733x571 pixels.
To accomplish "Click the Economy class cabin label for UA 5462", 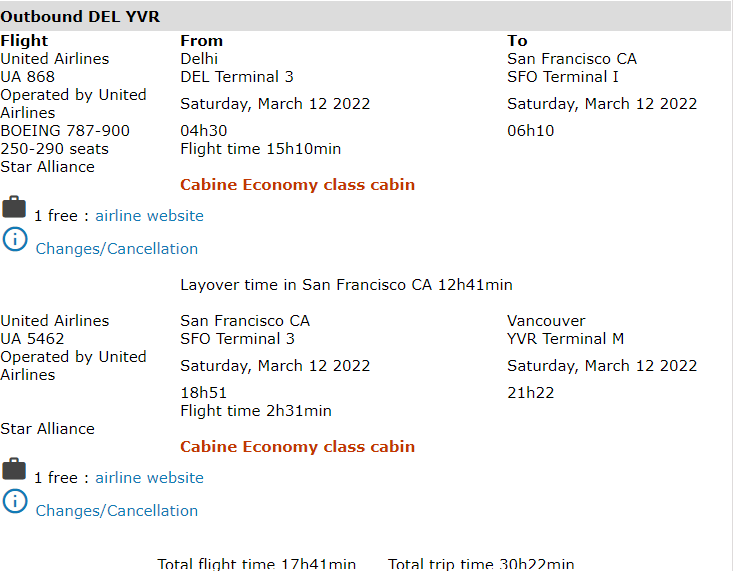I will (297, 447).
